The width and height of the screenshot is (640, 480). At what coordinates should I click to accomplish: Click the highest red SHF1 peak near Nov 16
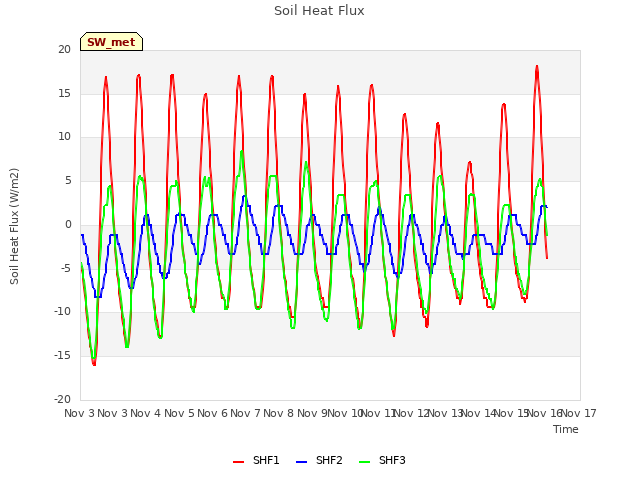pos(537,66)
